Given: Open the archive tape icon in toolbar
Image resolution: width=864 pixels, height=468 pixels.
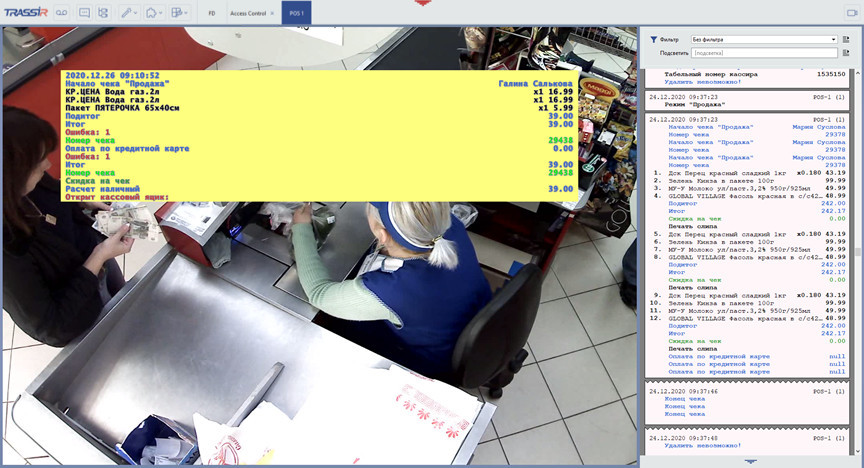Looking at the screenshot, I should click(x=61, y=13).
